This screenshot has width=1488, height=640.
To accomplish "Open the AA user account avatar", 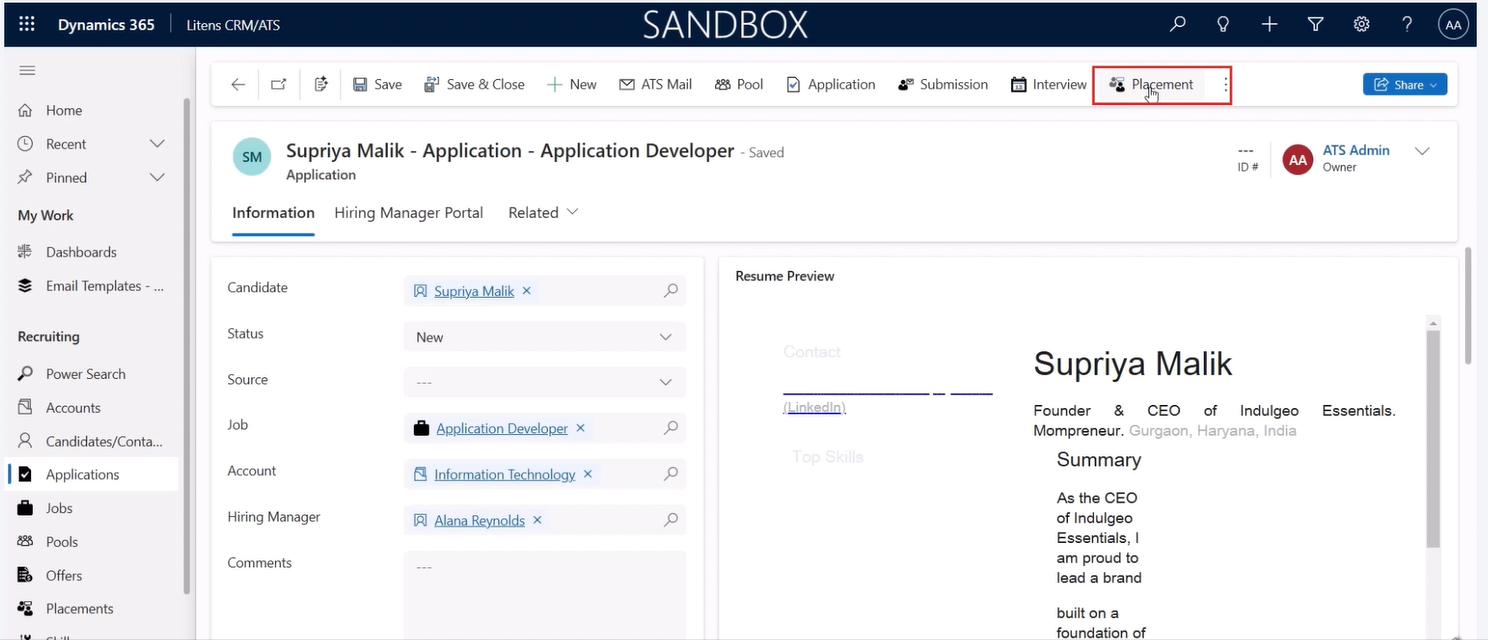I will (1453, 25).
